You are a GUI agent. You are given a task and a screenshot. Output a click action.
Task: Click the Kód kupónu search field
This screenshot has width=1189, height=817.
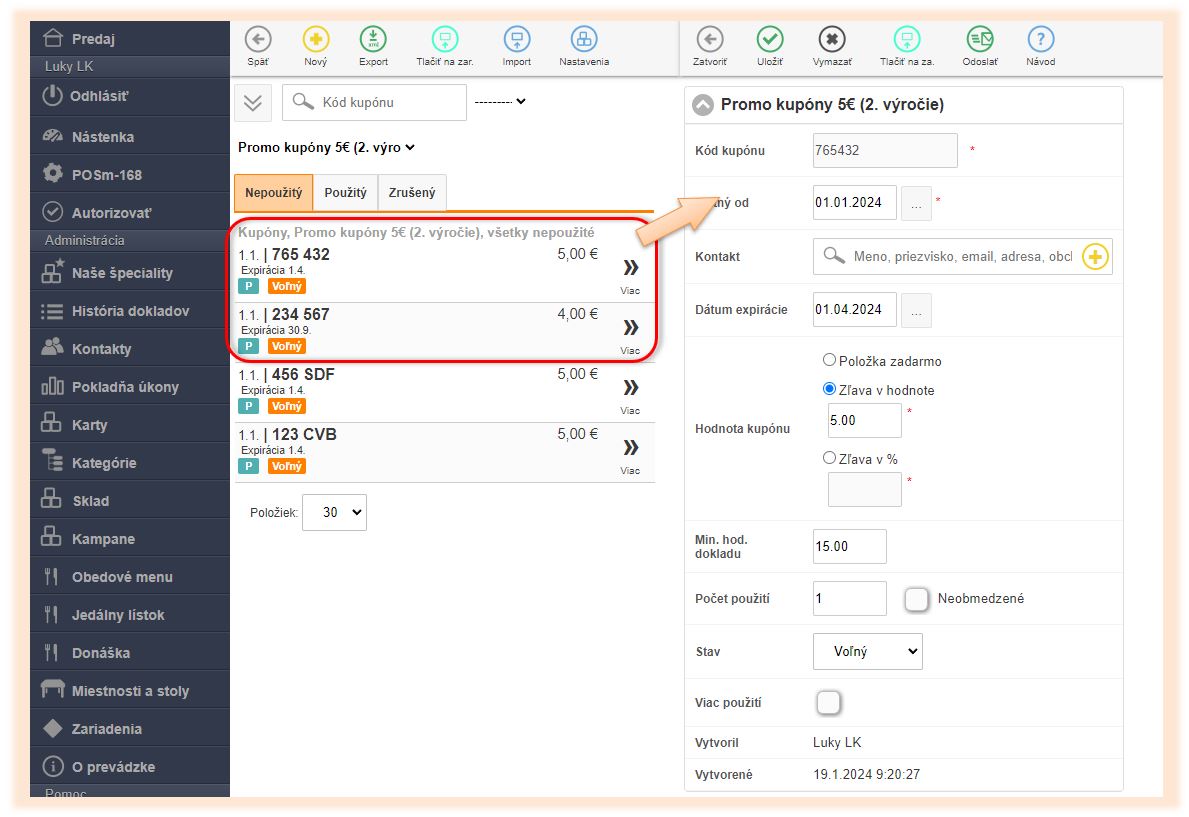pyautogui.click(x=389, y=102)
